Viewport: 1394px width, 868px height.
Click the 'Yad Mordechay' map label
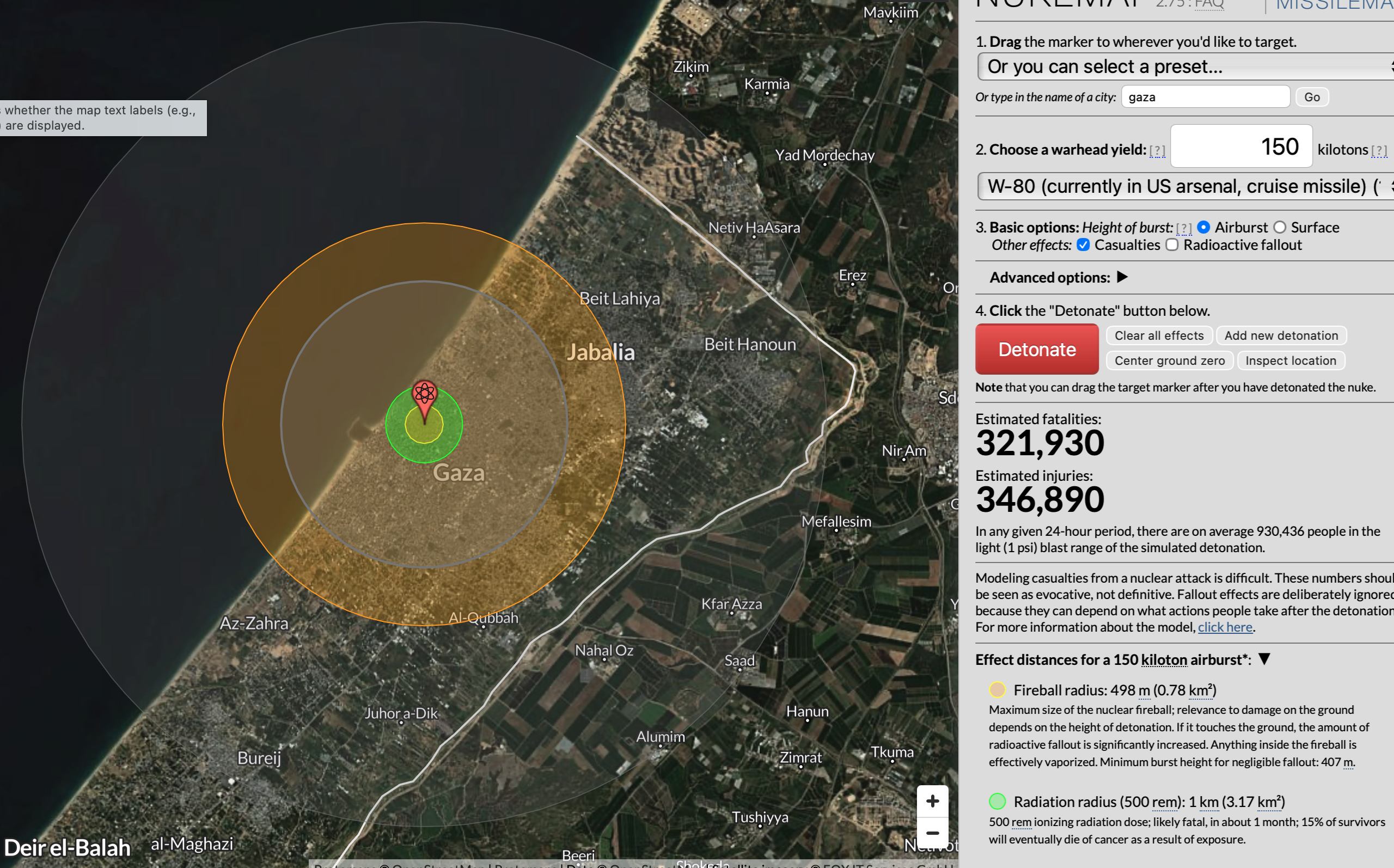[x=824, y=155]
